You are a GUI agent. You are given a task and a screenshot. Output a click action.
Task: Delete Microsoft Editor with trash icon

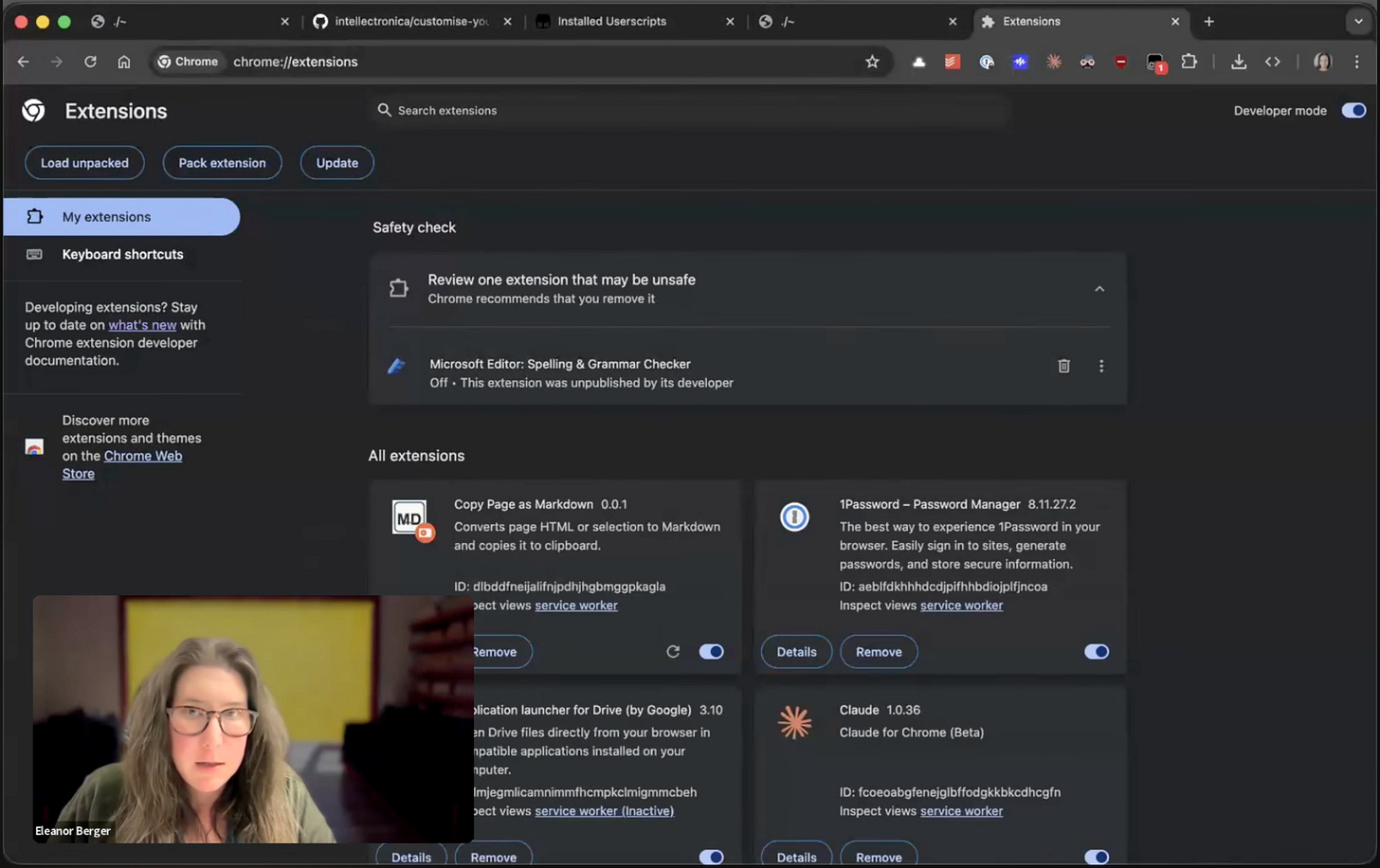(1063, 366)
